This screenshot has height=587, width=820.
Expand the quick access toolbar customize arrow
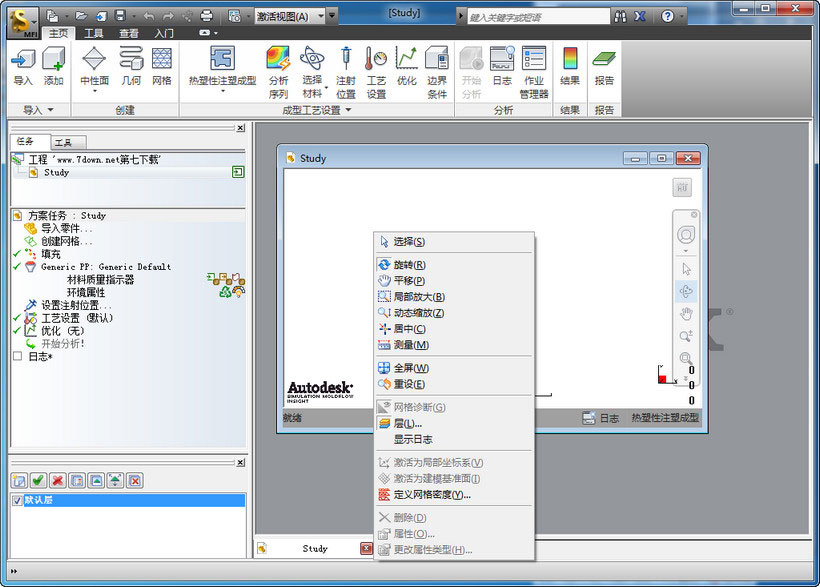coord(332,16)
